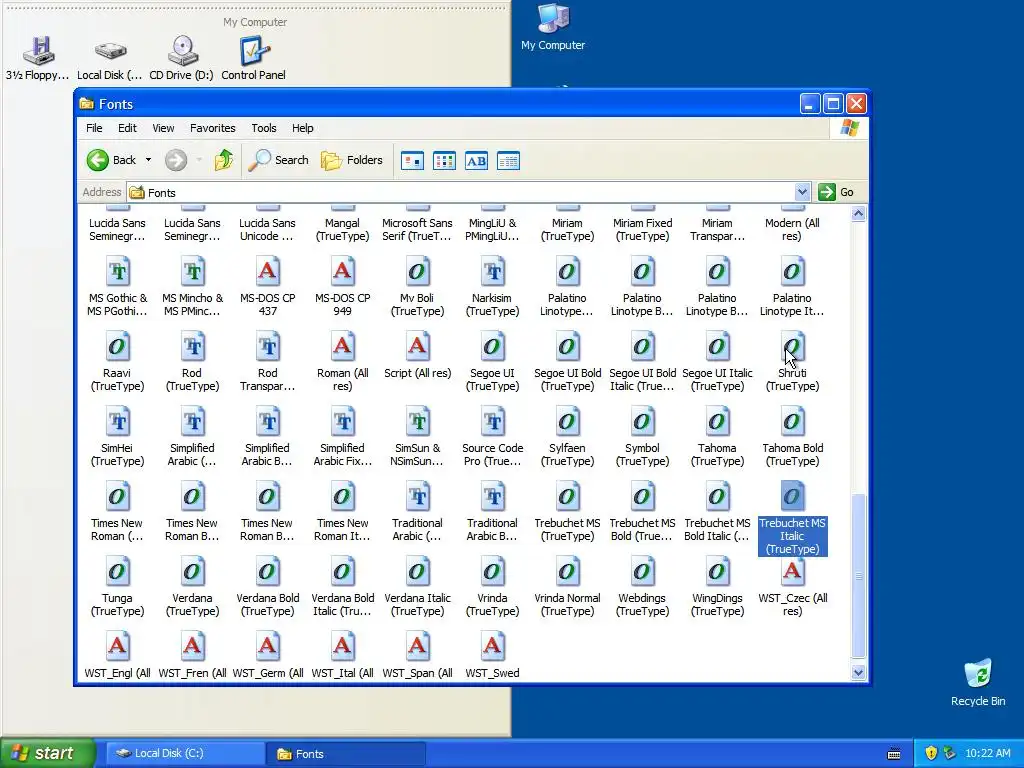1024x768 pixels.
Task: Select the My Boli font icon
Action: (x=417, y=272)
